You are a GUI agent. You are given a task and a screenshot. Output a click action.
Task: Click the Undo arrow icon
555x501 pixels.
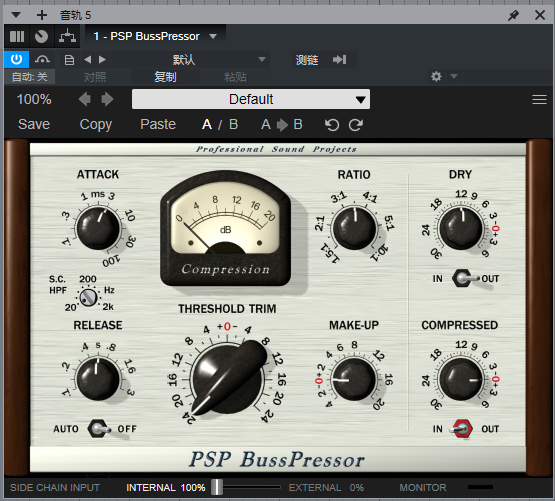coord(332,125)
